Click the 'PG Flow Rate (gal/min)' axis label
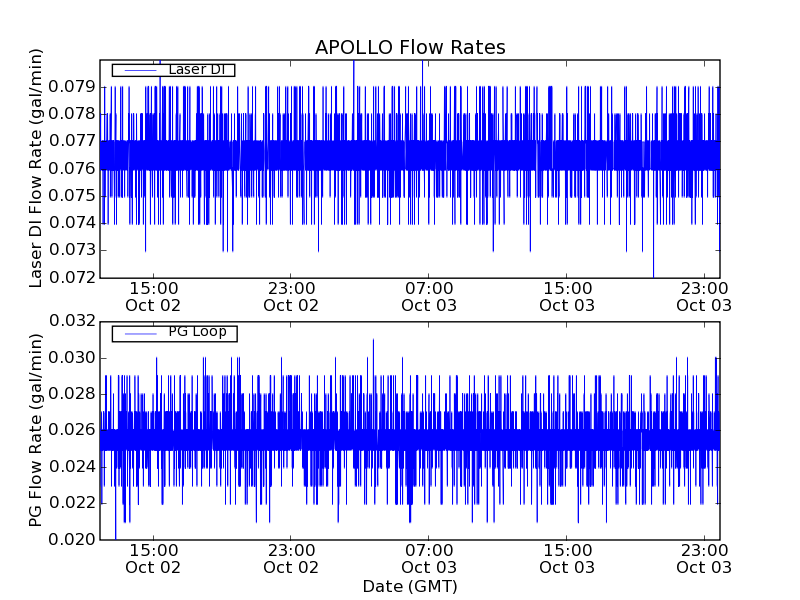Screen dimensions: 800x600 [35, 431]
